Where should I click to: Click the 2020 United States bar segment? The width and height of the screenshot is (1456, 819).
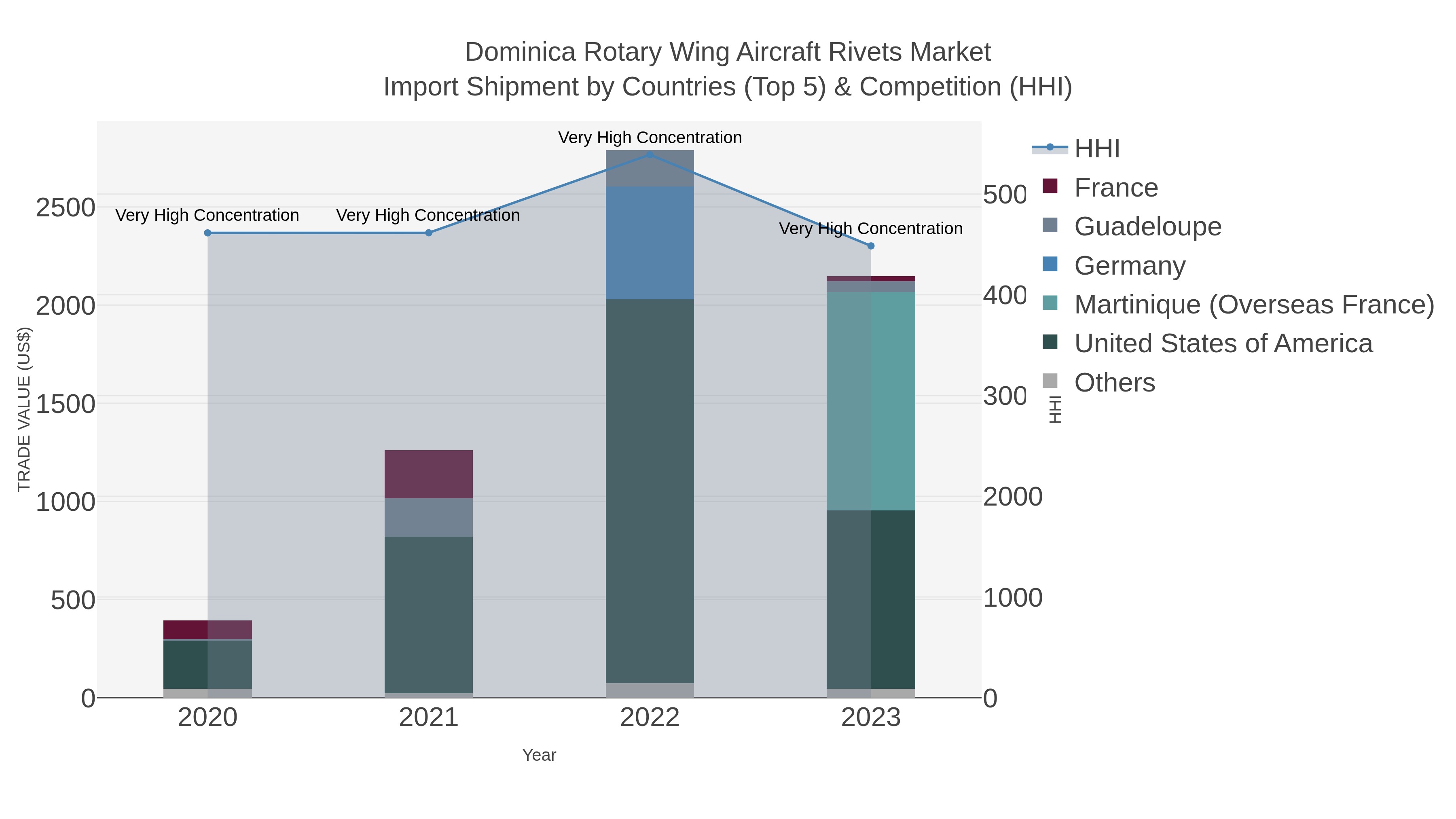pyautogui.click(x=207, y=665)
